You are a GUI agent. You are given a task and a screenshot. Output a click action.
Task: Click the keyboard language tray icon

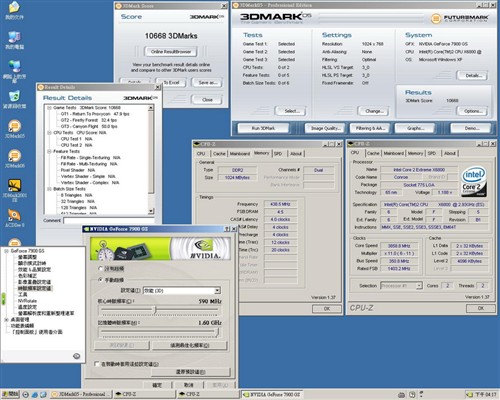coord(402,395)
